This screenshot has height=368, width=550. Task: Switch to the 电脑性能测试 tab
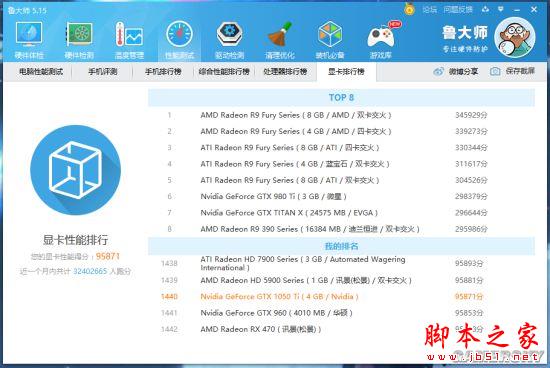(x=41, y=72)
